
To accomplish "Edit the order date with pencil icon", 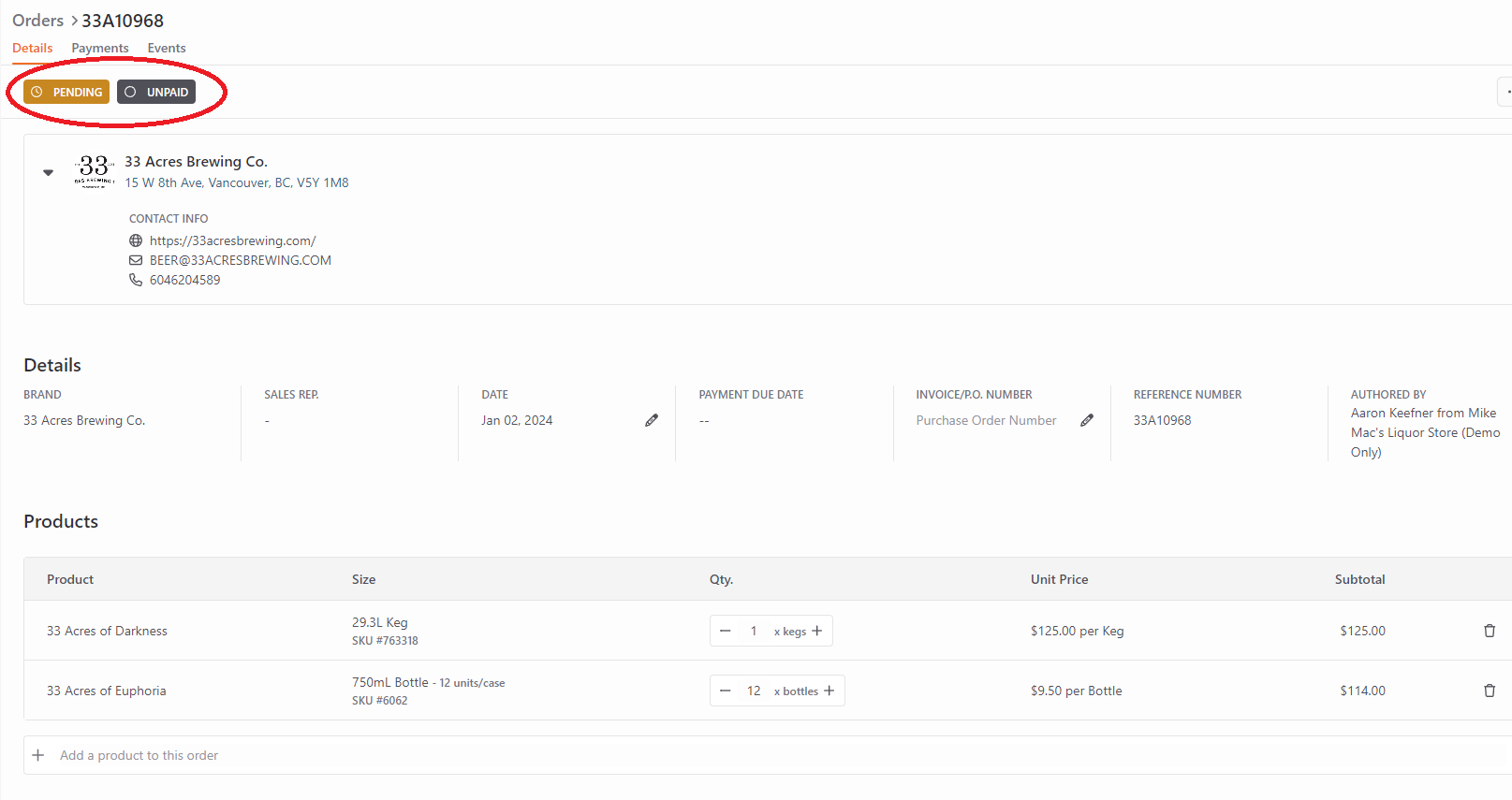I will click(x=652, y=420).
